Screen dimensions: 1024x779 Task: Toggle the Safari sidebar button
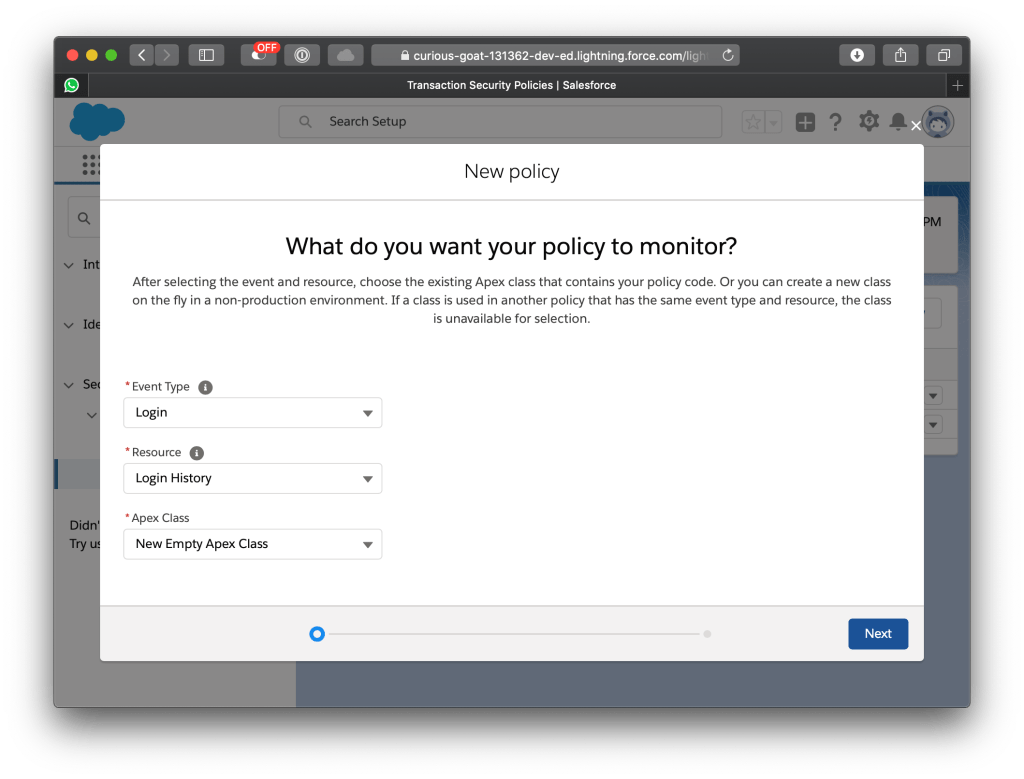click(206, 55)
